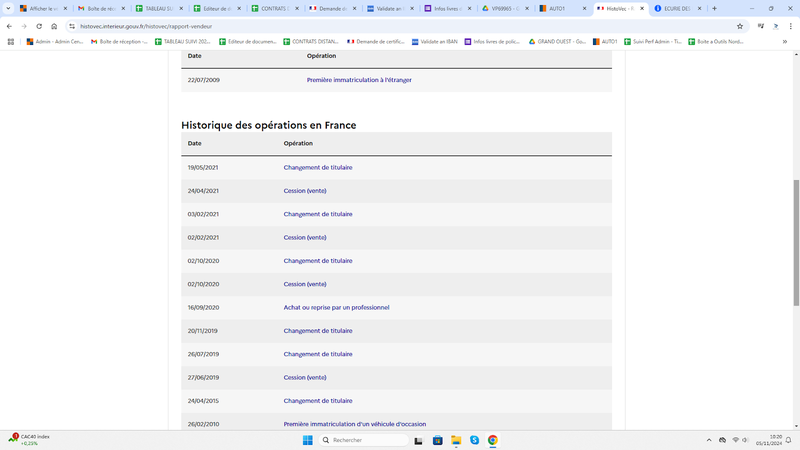Click the Rechercher taskbar search box

[x=363, y=440]
